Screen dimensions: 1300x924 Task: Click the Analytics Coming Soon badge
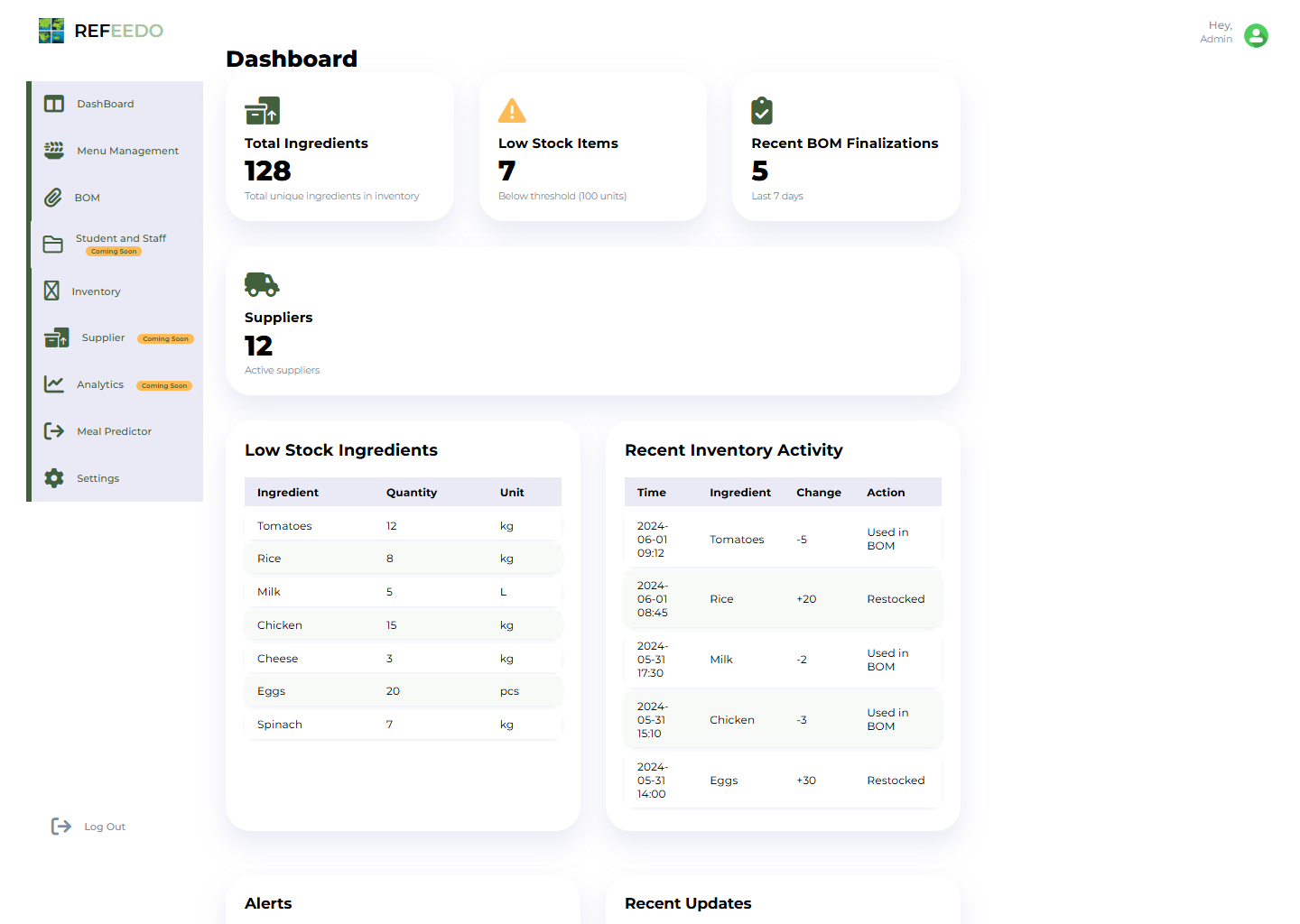[164, 386]
